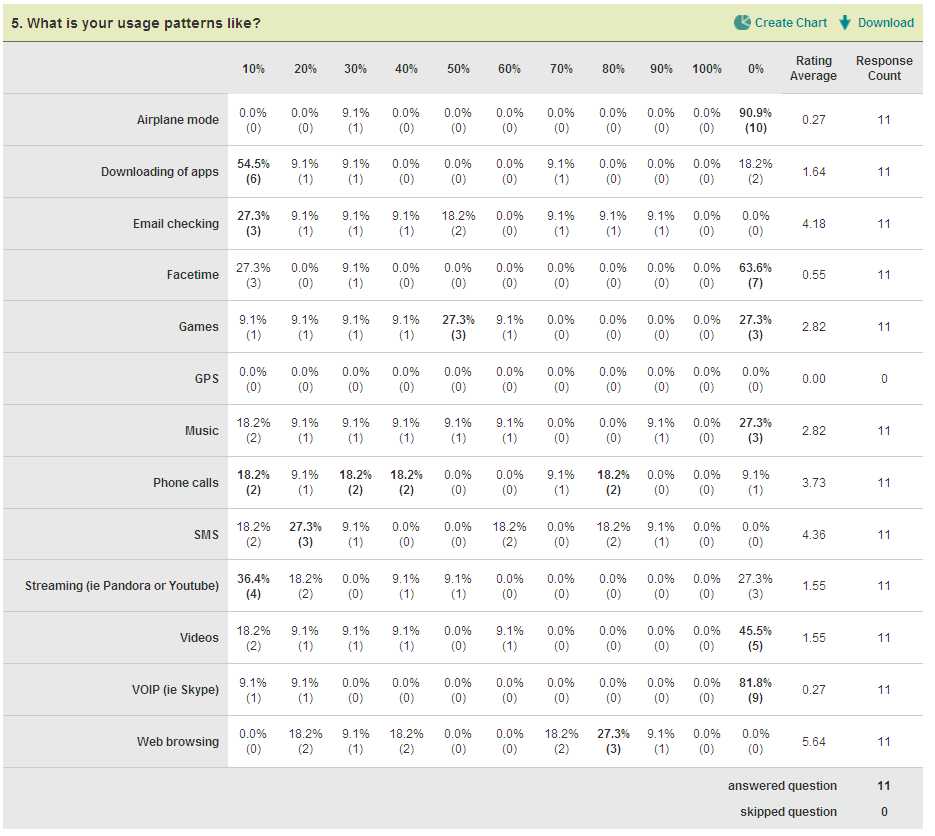Select the Rating Average column header
Image resolution: width=935 pixels, height=836 pixels.
coord(813,68)
